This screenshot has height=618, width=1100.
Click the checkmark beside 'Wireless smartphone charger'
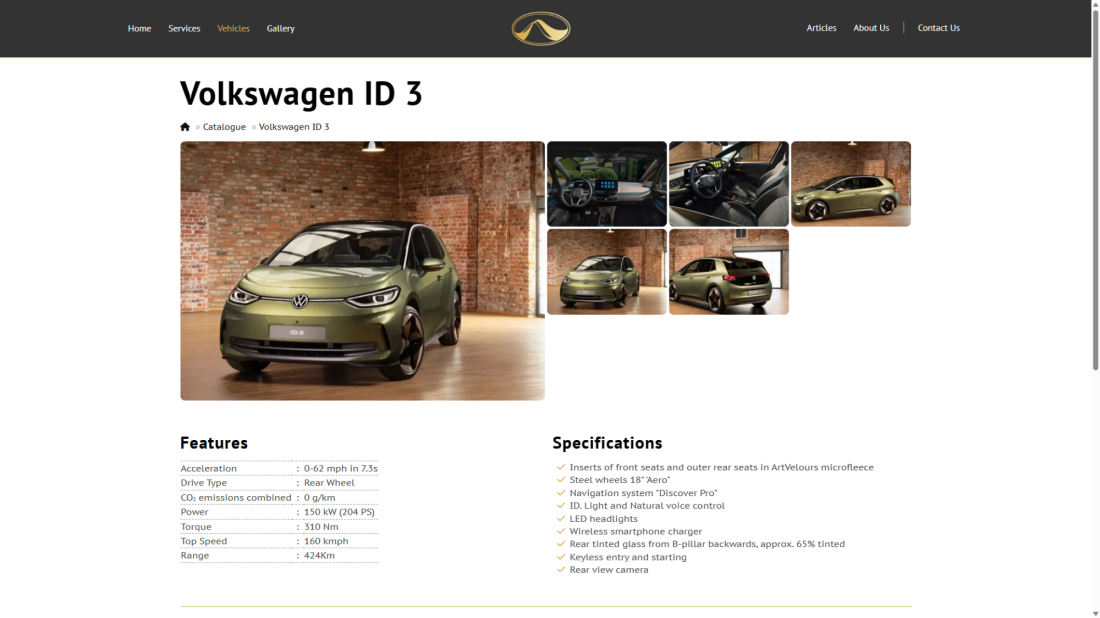pos(561,531)
